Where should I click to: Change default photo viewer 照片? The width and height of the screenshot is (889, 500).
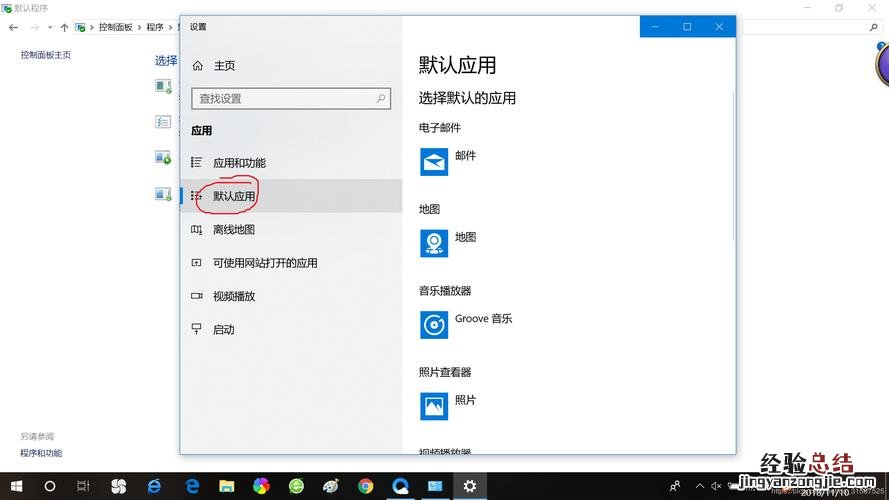448,406
